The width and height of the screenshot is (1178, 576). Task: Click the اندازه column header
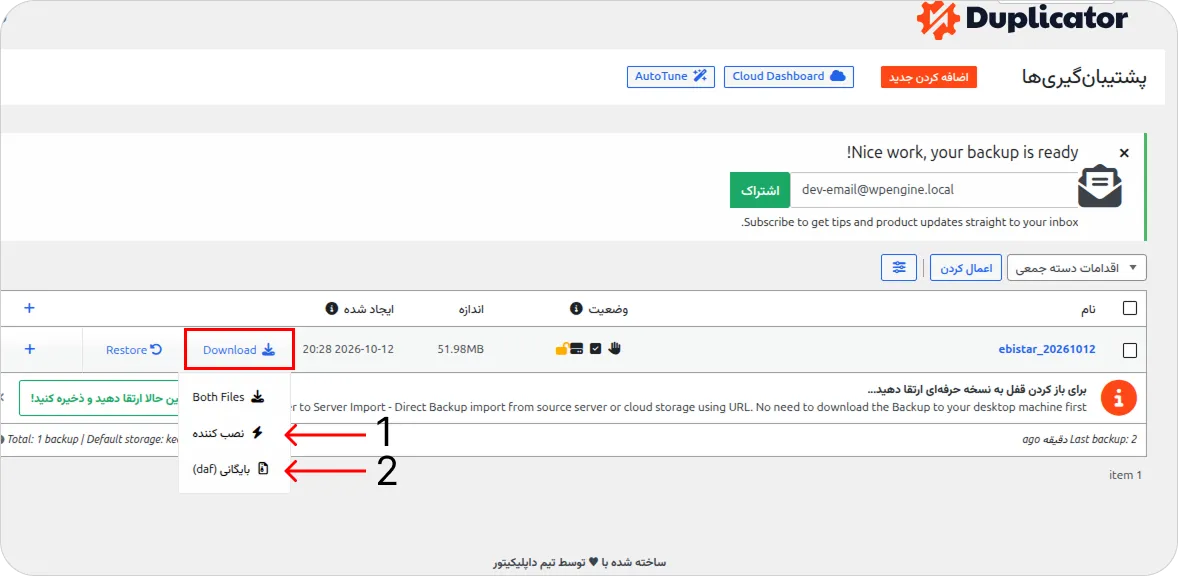(471, 309)
